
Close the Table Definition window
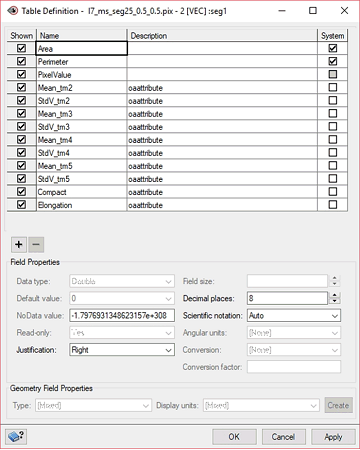point(344,11)
